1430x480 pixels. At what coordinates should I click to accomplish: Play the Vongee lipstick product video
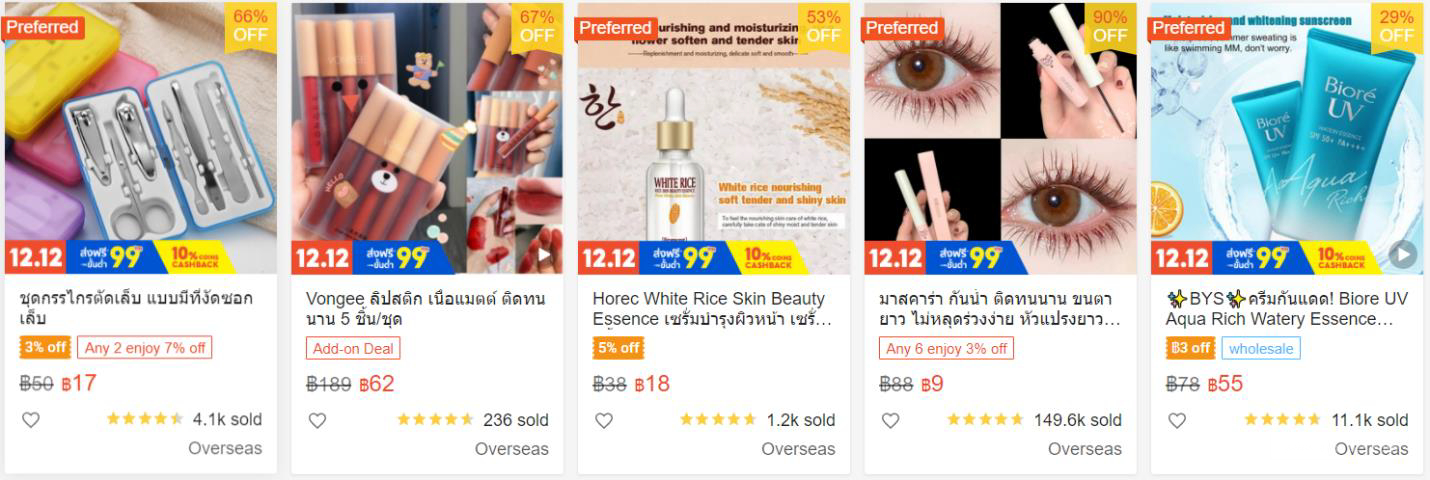pyautogui.click(x=545, y=255)
